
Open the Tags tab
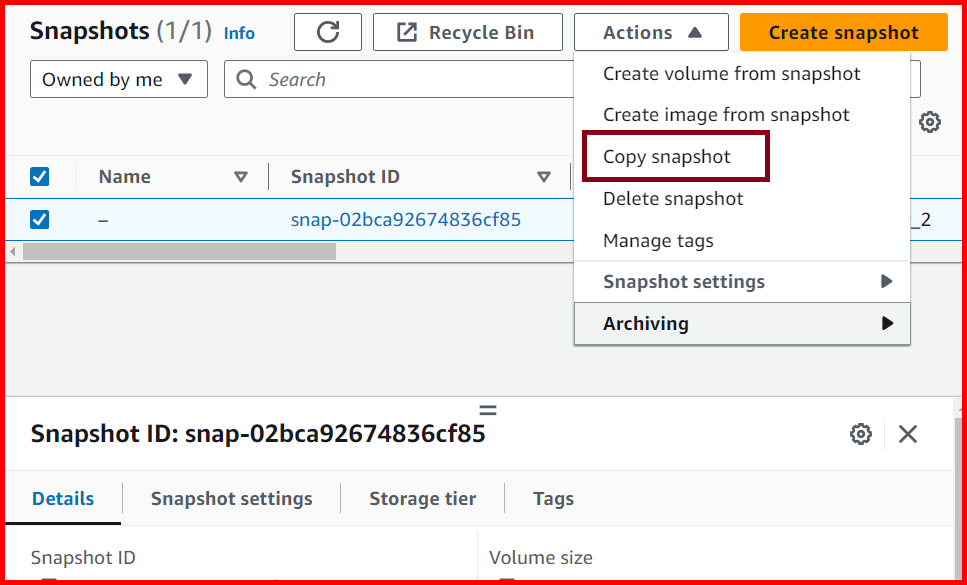pos(553,498)
